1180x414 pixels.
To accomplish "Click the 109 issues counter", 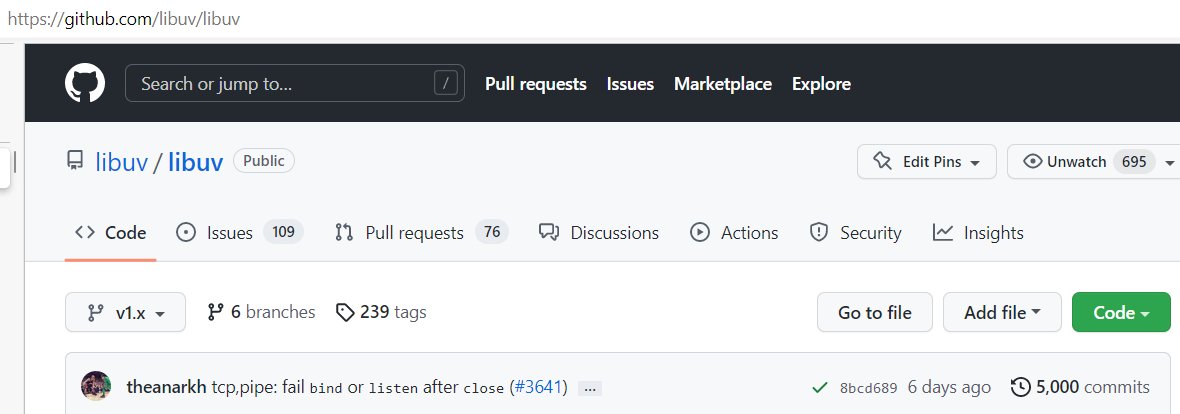I will (283, 232).
